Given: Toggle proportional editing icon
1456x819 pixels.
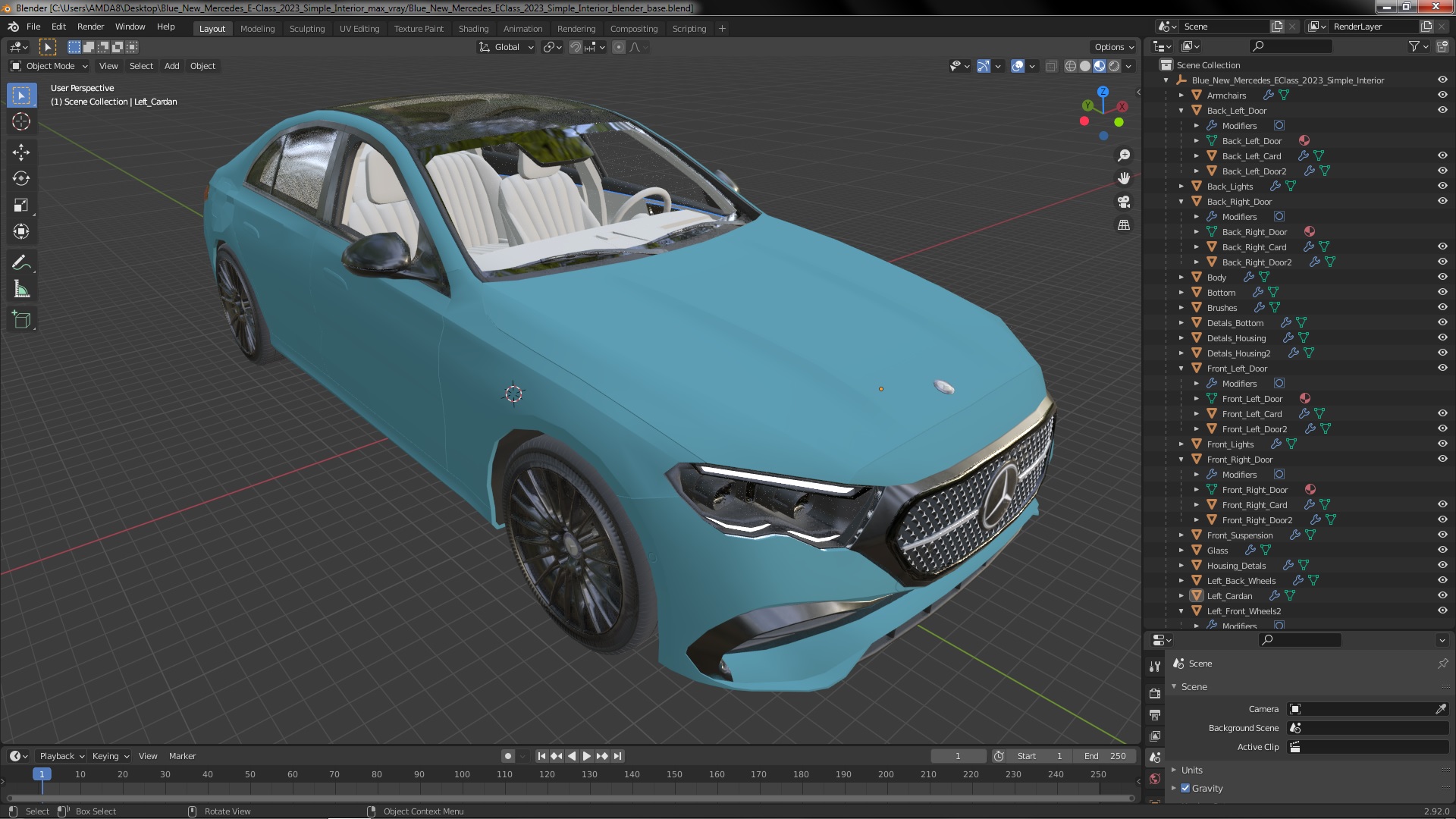Looking at the screenshot, I should [x=619, y=47].
